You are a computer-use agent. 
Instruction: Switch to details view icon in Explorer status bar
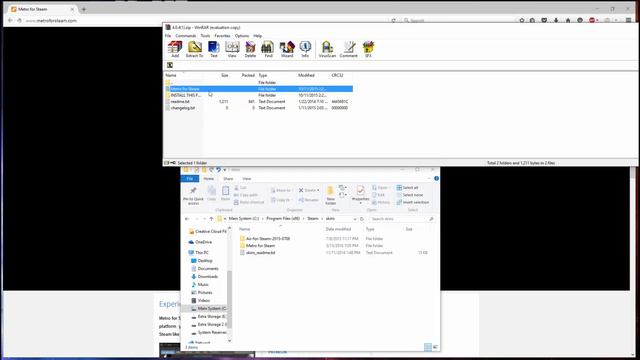[x=427, y=347]
